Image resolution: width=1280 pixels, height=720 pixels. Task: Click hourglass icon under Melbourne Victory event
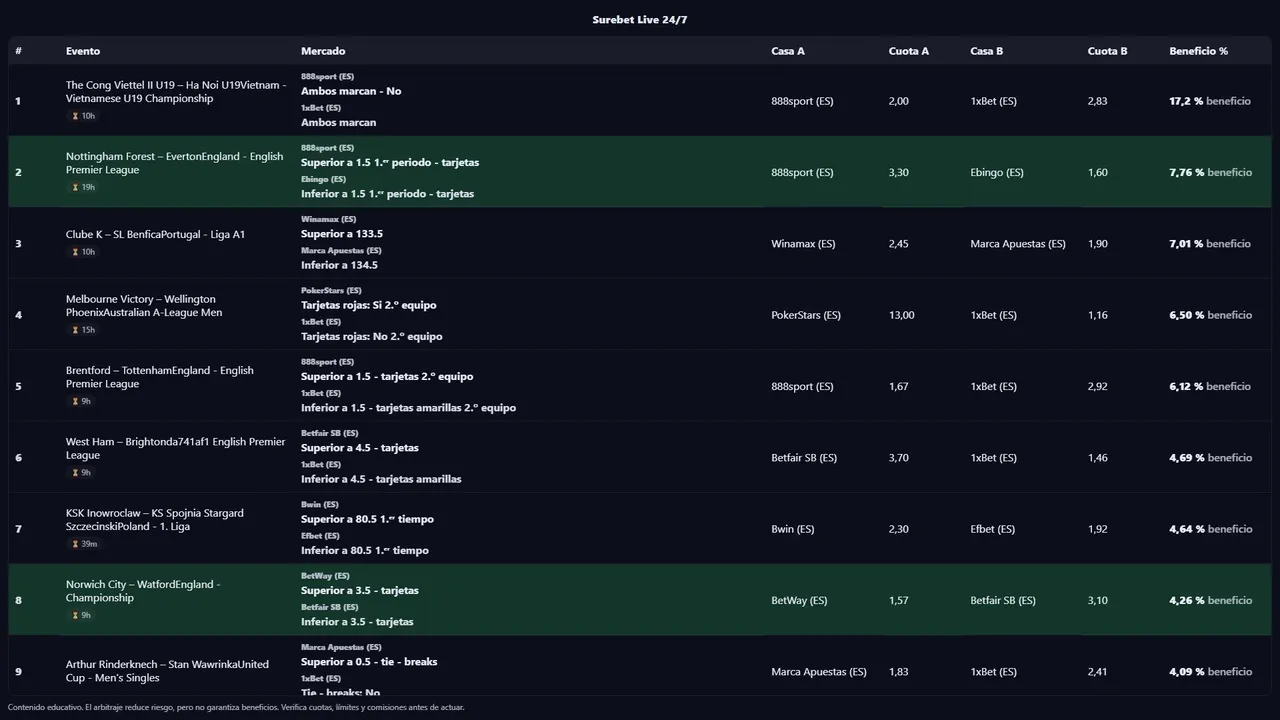[x=75, y=330]
